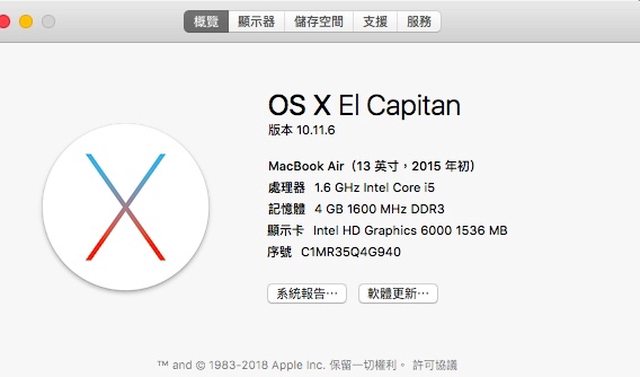This screenshot has width=640, height=377.
Task: Open the 許可協議 link
Action: pyautogui.click(x=435, y=365)
